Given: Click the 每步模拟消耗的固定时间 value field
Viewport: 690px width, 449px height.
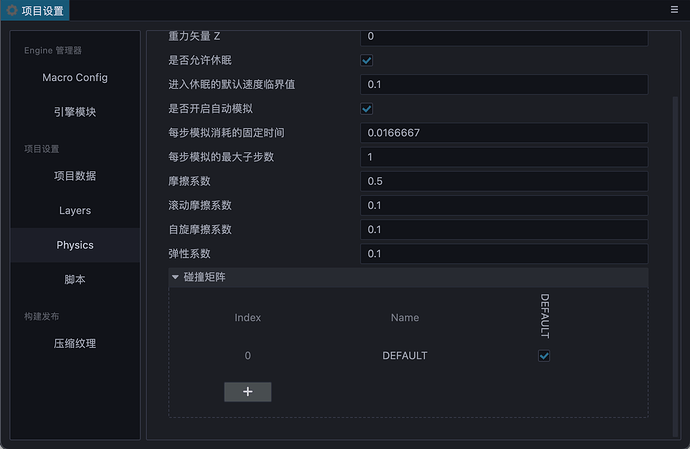Looking at the screenshot, I should click(x=503, y=133).
